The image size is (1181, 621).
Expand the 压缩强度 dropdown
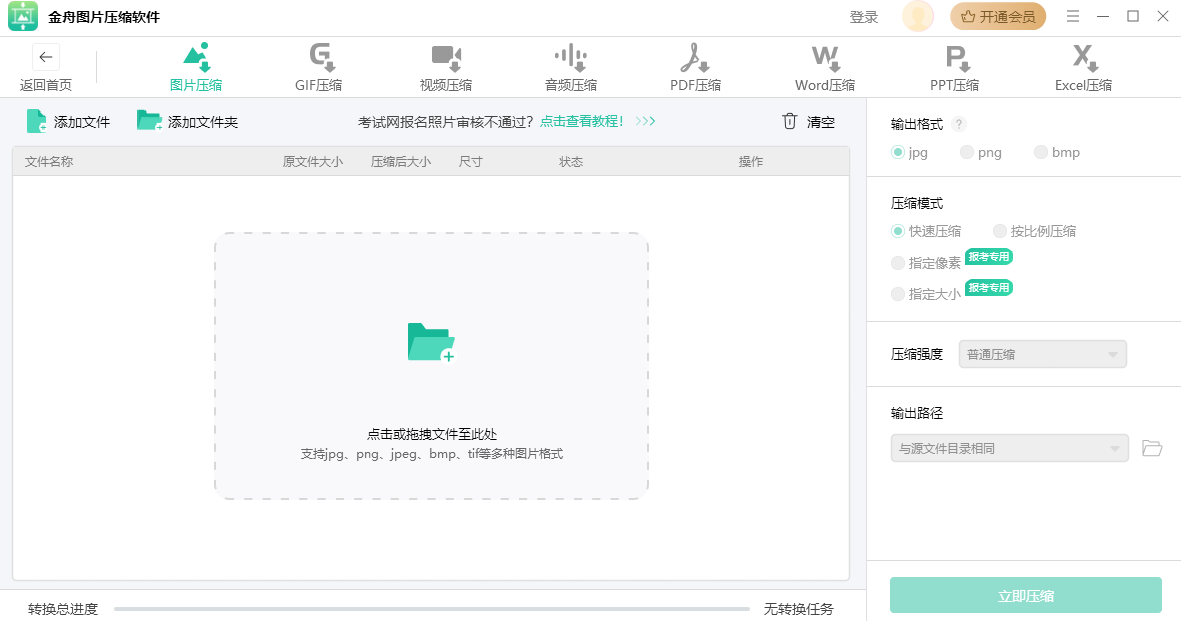(1042, 354)
